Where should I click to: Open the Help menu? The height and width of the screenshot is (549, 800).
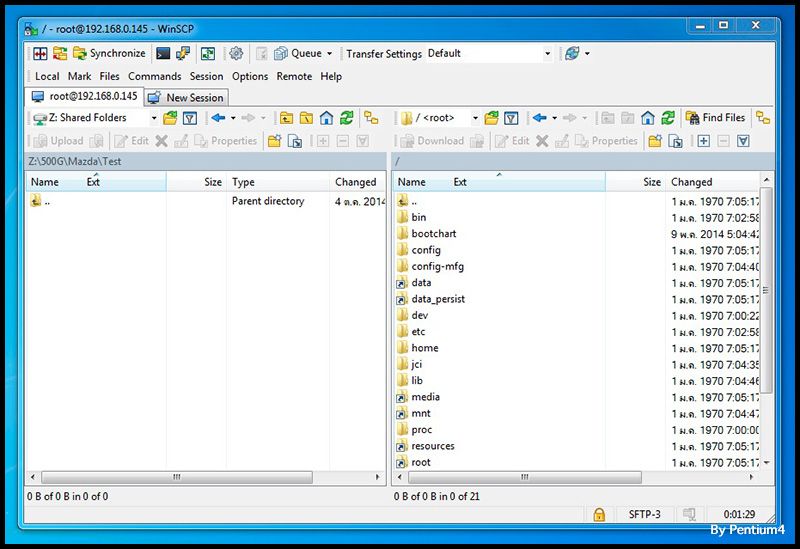331,76
